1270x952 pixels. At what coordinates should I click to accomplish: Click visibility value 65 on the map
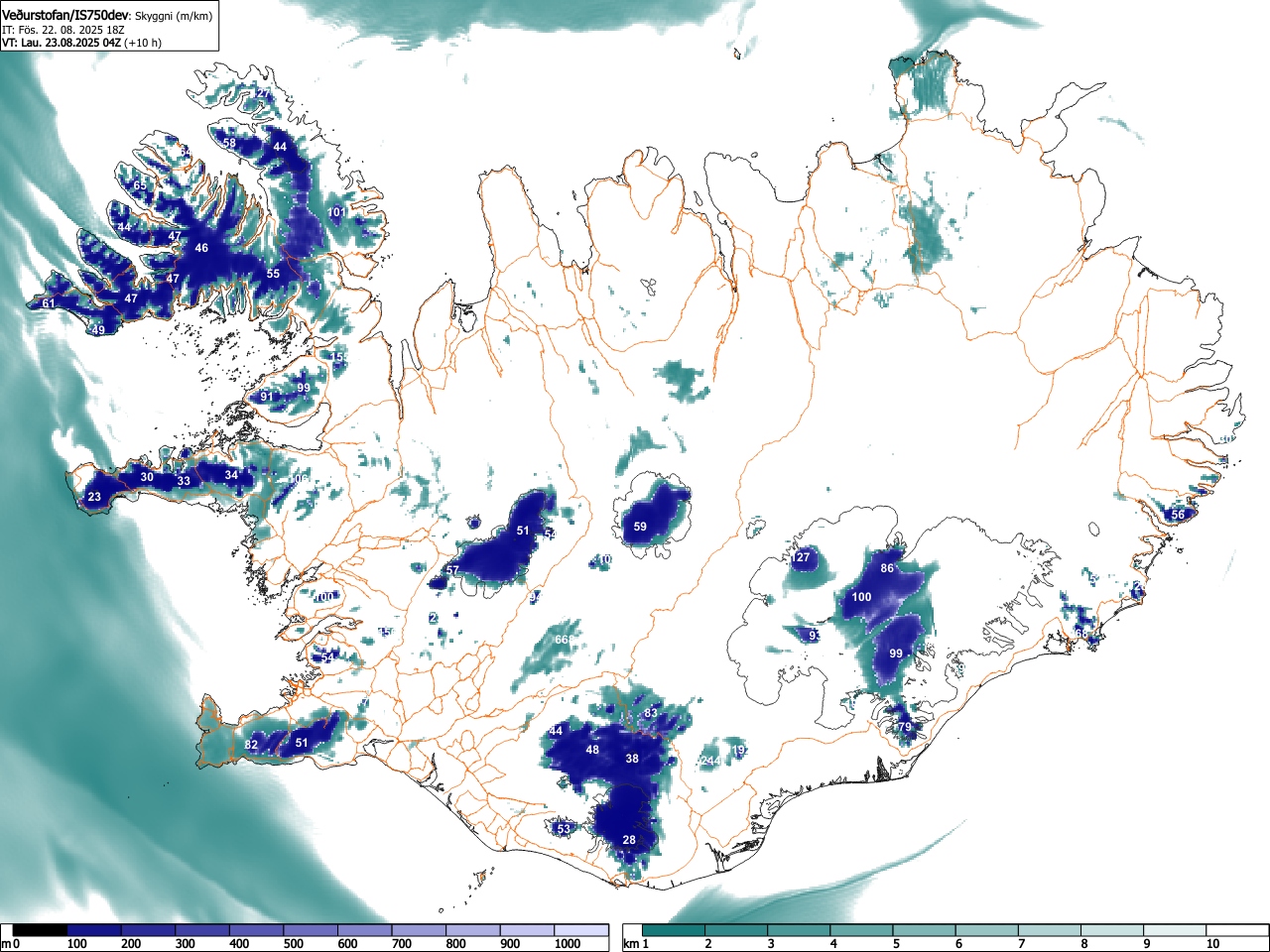pyautogui.click(x=140, y=185)
